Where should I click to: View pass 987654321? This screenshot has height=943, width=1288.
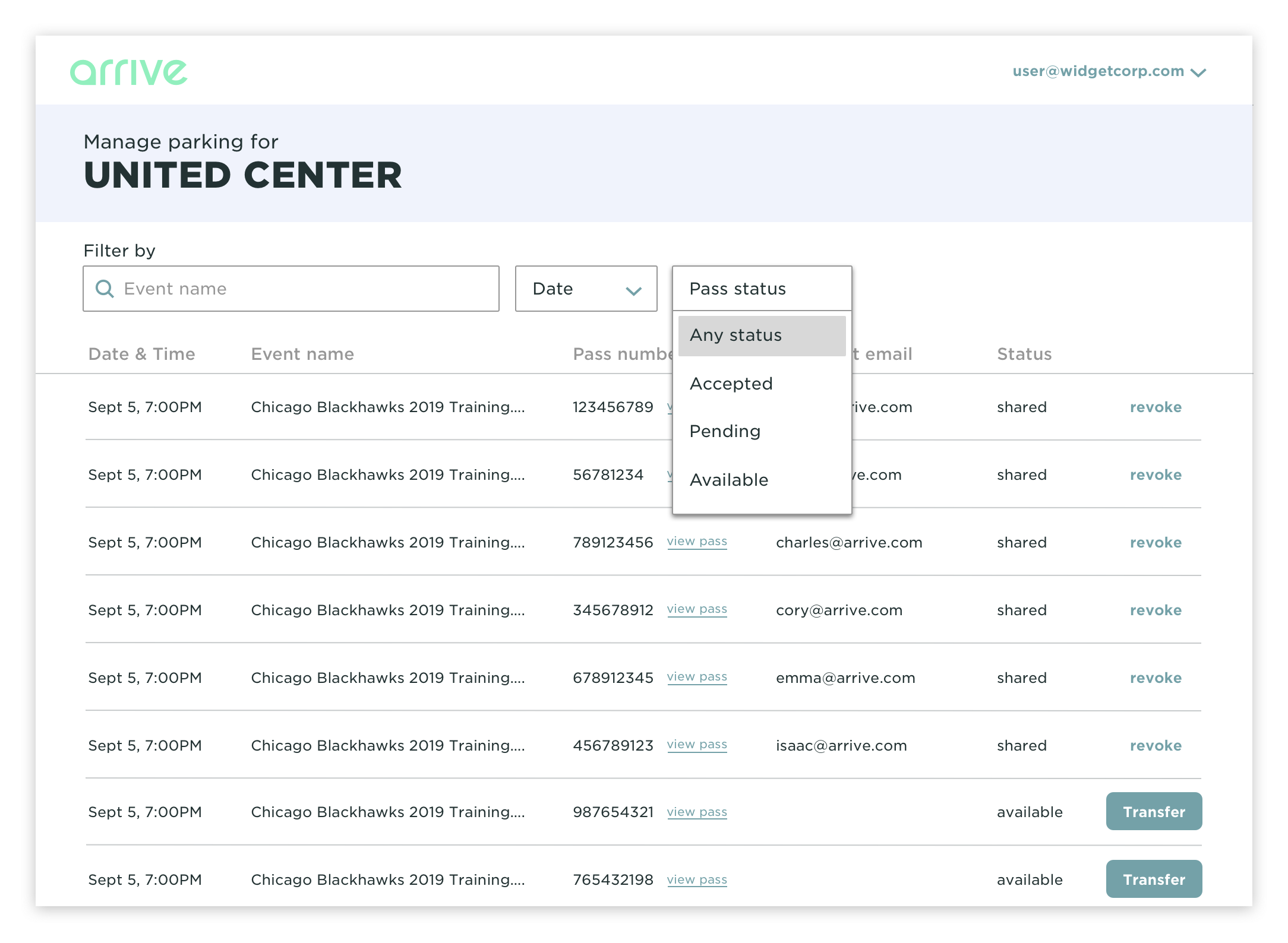(x=697, y=812)
